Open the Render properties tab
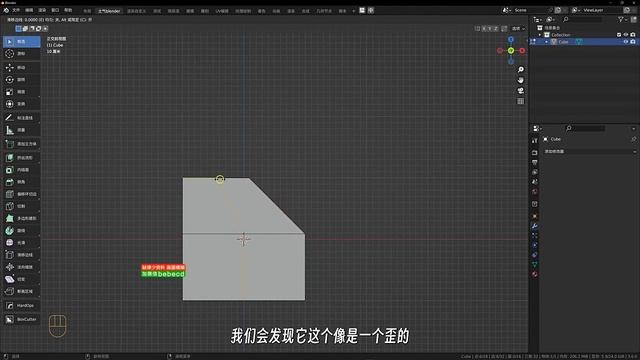 click(x=535, y=152)
